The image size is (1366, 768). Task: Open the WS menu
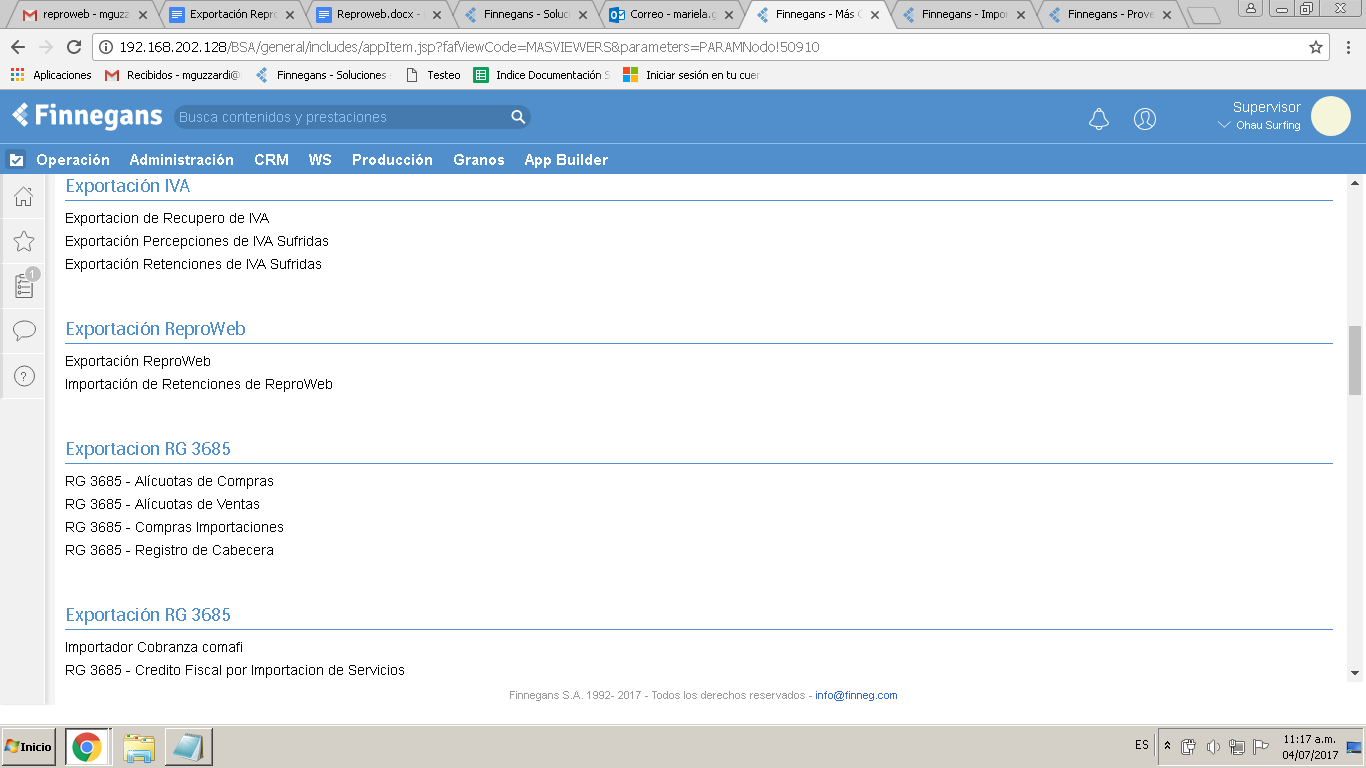coord(320,160)
